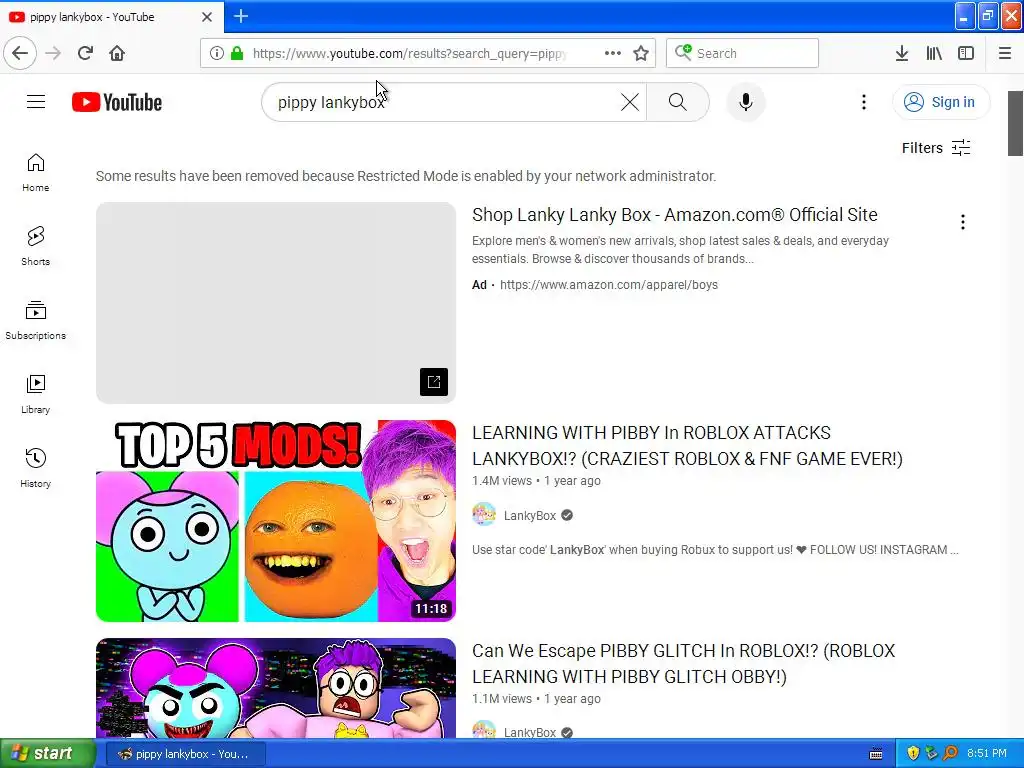Go to Home in the YouTube sidebar
This screenshot has height=768, width=1024.
tap(35, 172)
